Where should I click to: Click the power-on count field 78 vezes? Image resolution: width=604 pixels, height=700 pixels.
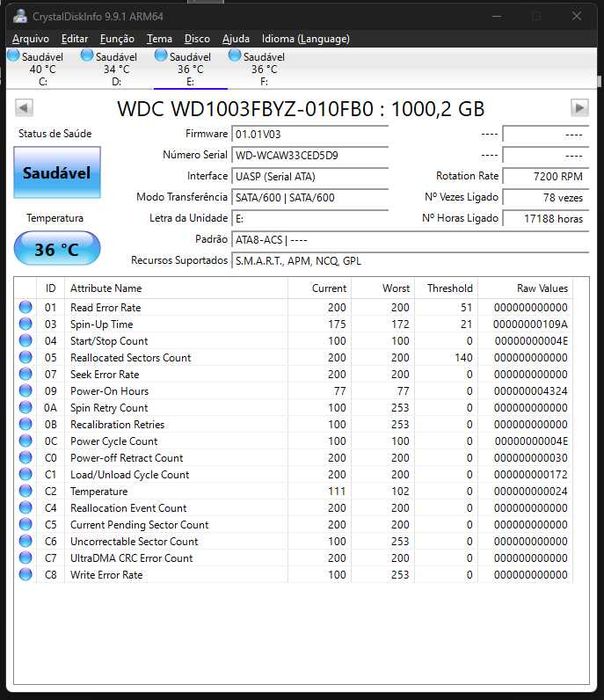point(546,197)
